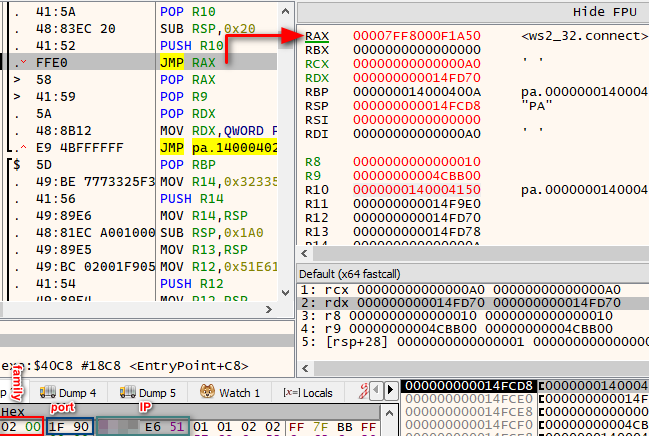Select the JMP pa.14000402 instruction

point(219,147)
